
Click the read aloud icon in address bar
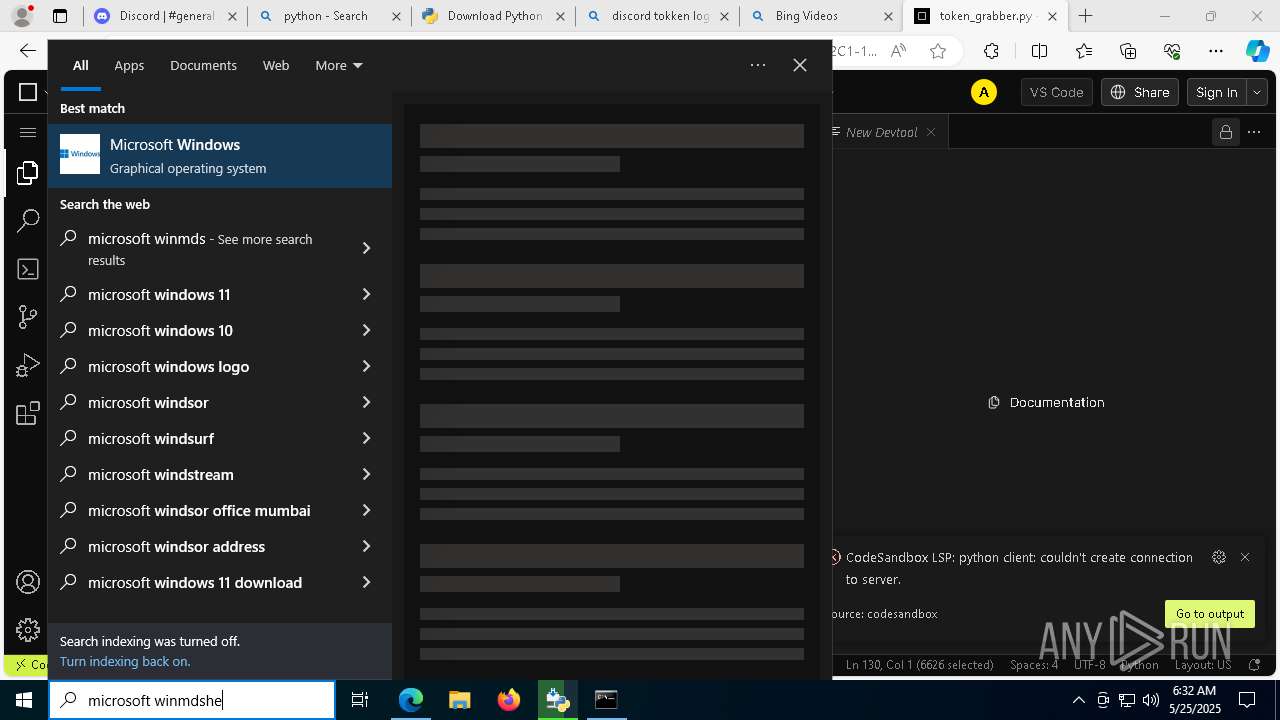pyautogui.click(x=898, y=51)
